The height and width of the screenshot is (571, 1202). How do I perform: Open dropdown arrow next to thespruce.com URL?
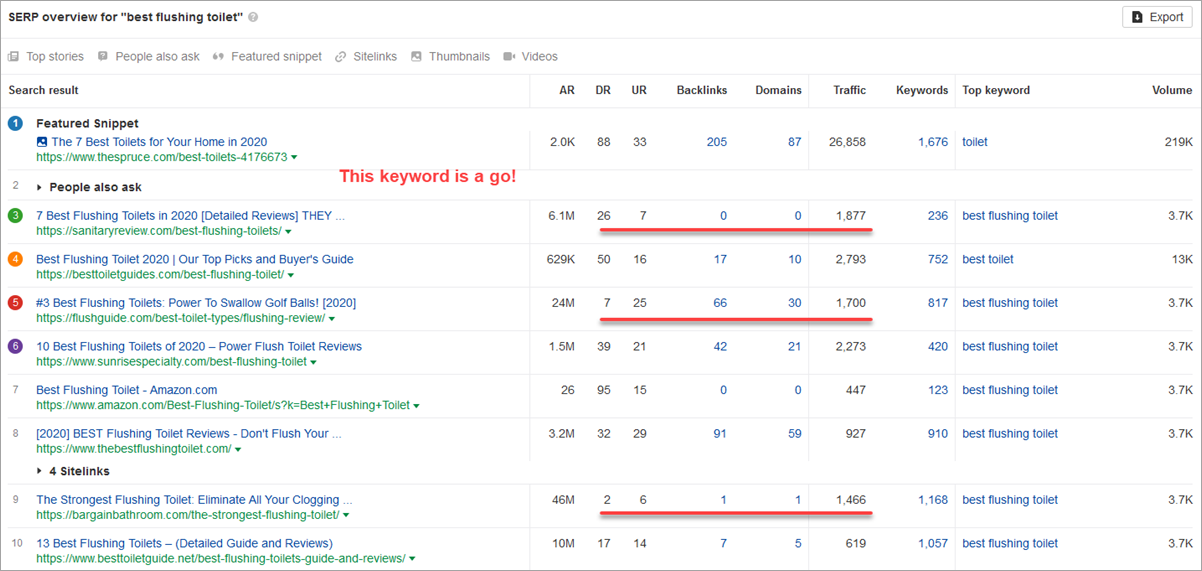tap(294, 158)
